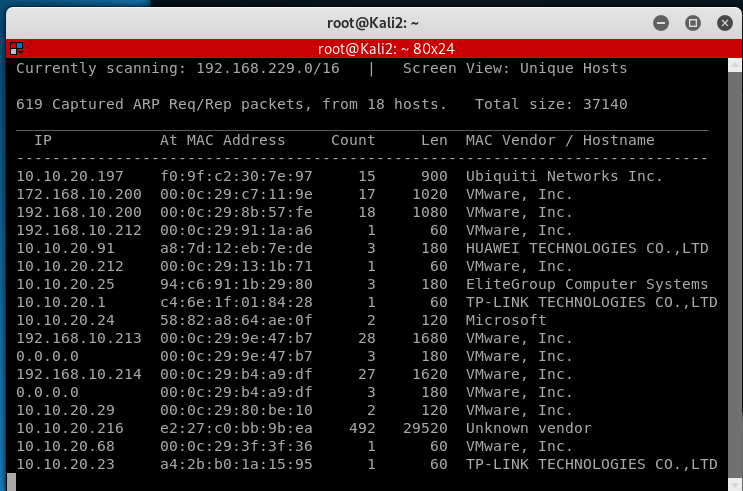743x491 pixels.
Task: Select IP 10.10.20.197 in the host list
Action: click(70, 176)
